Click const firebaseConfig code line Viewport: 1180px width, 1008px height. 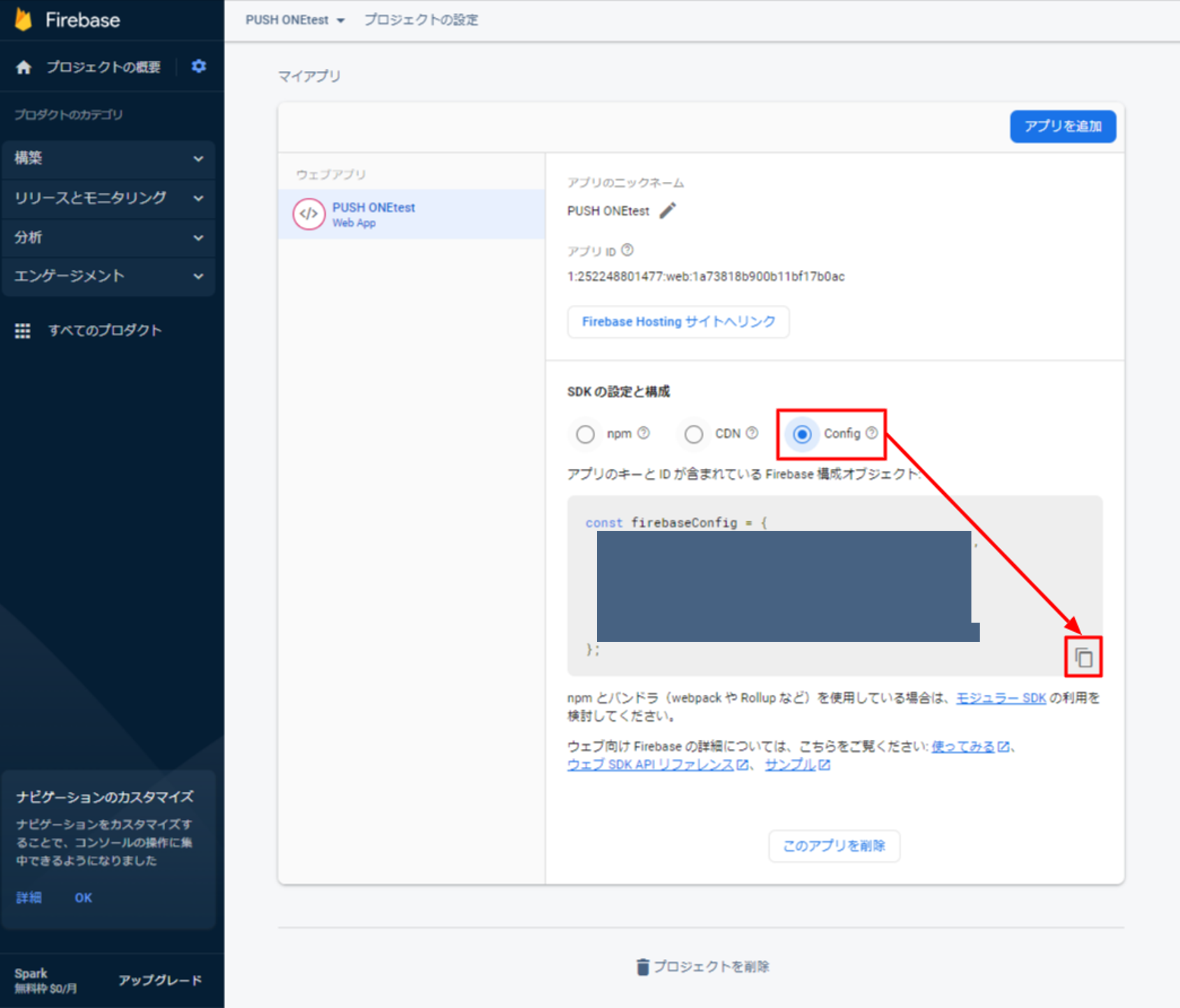coord(677,523)
